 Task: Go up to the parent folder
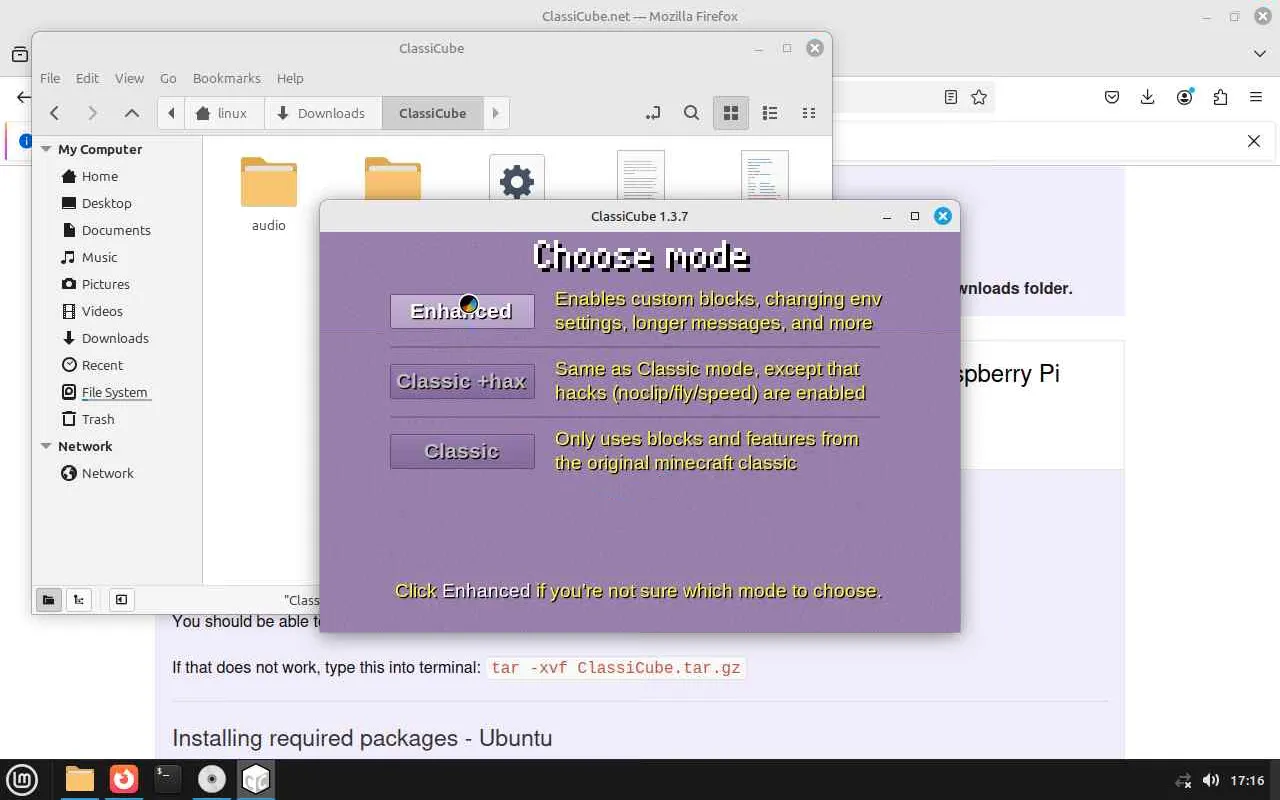131,113
